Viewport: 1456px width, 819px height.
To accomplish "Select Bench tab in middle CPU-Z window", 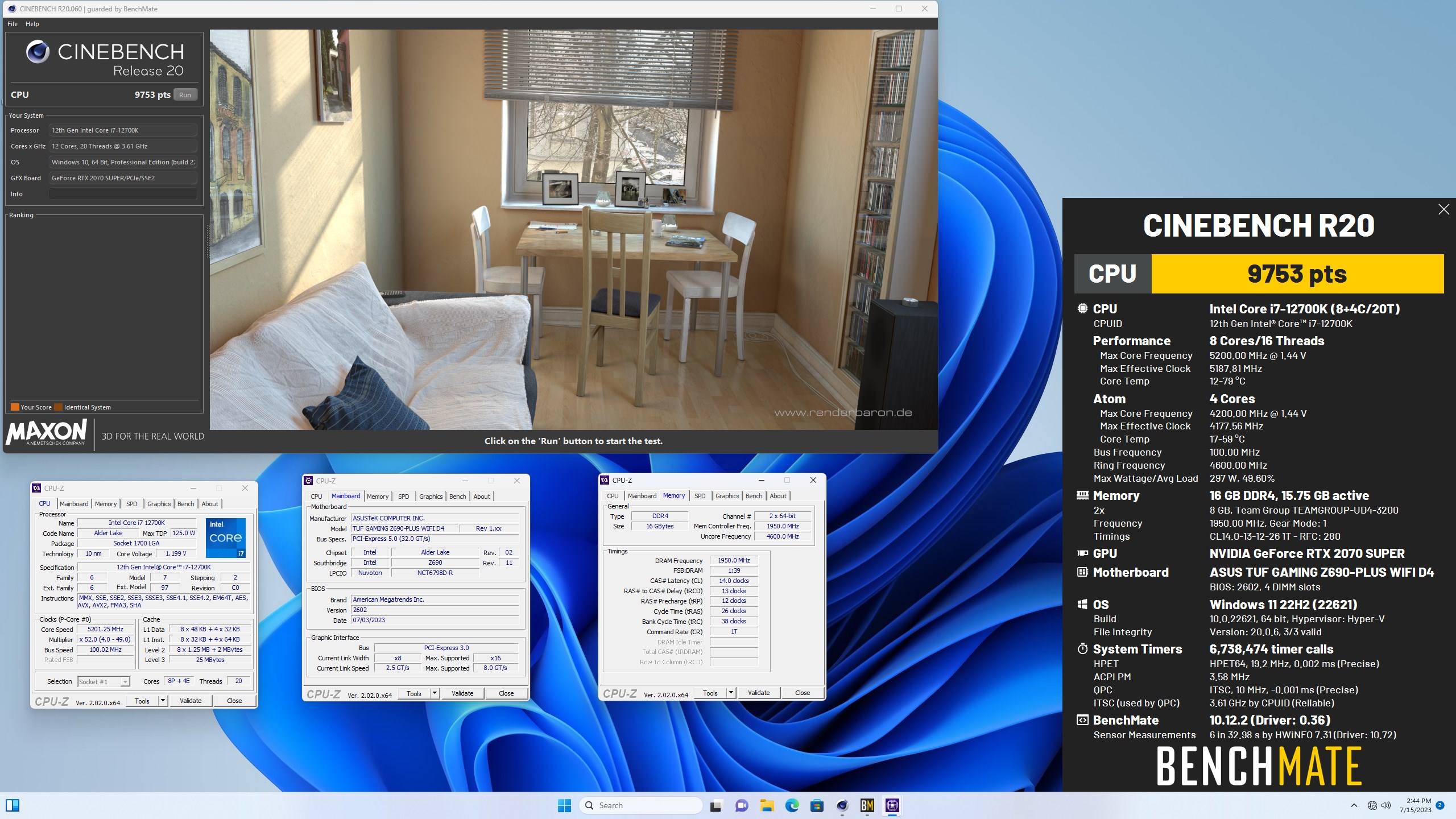I will coord(457,497).
